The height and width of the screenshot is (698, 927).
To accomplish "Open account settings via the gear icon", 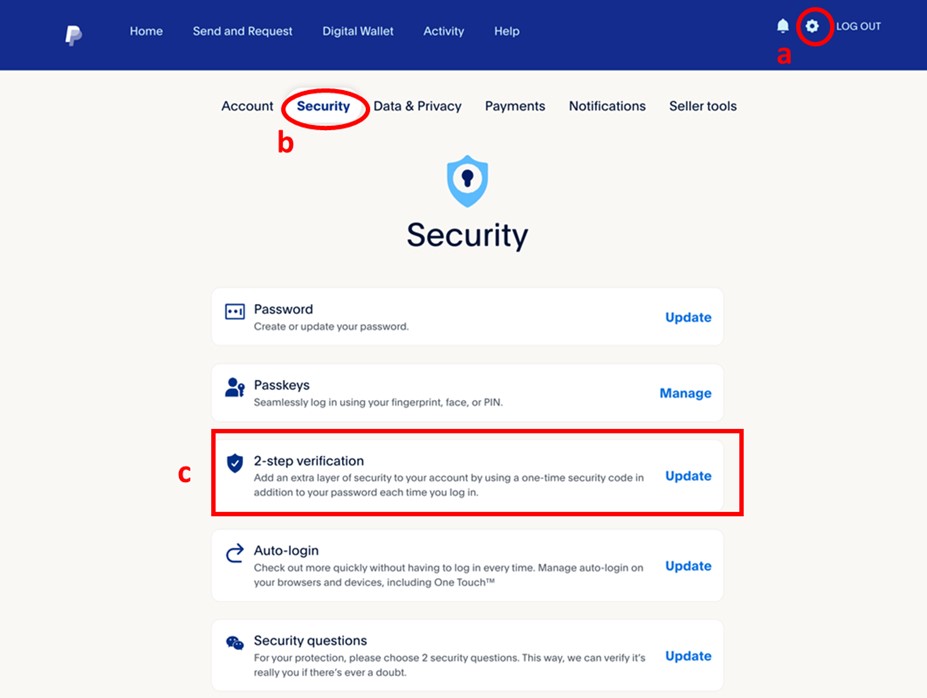I will pos(812,26).
